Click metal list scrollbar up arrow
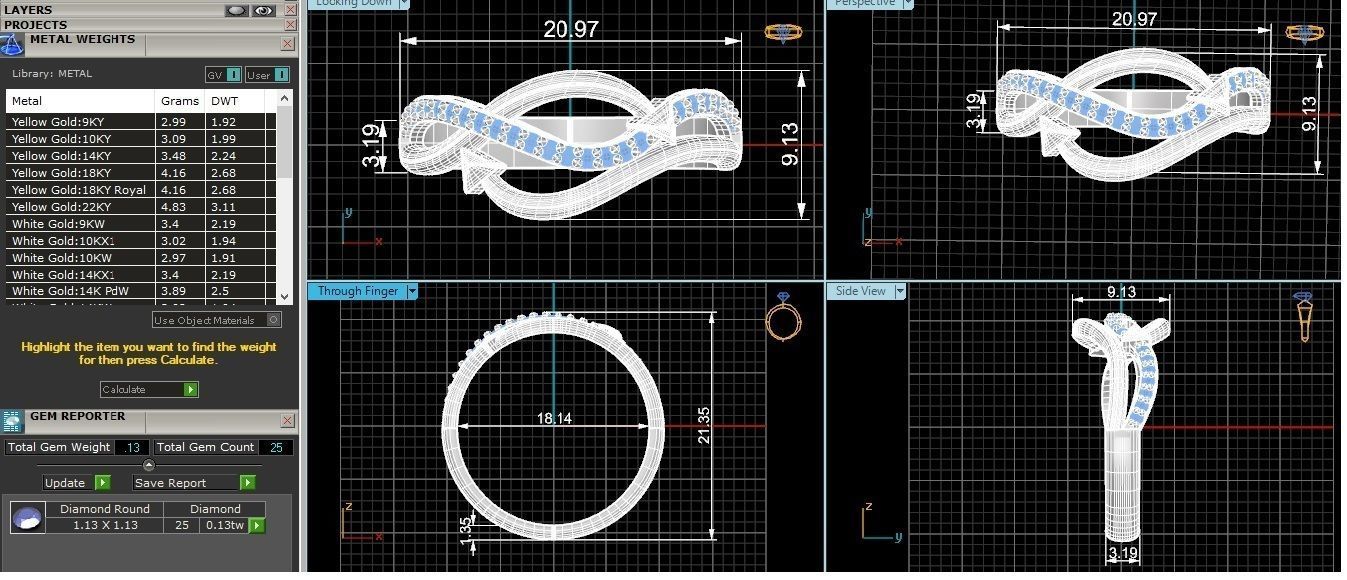This screenshot has width=1347, height=580. click(286, 99)
